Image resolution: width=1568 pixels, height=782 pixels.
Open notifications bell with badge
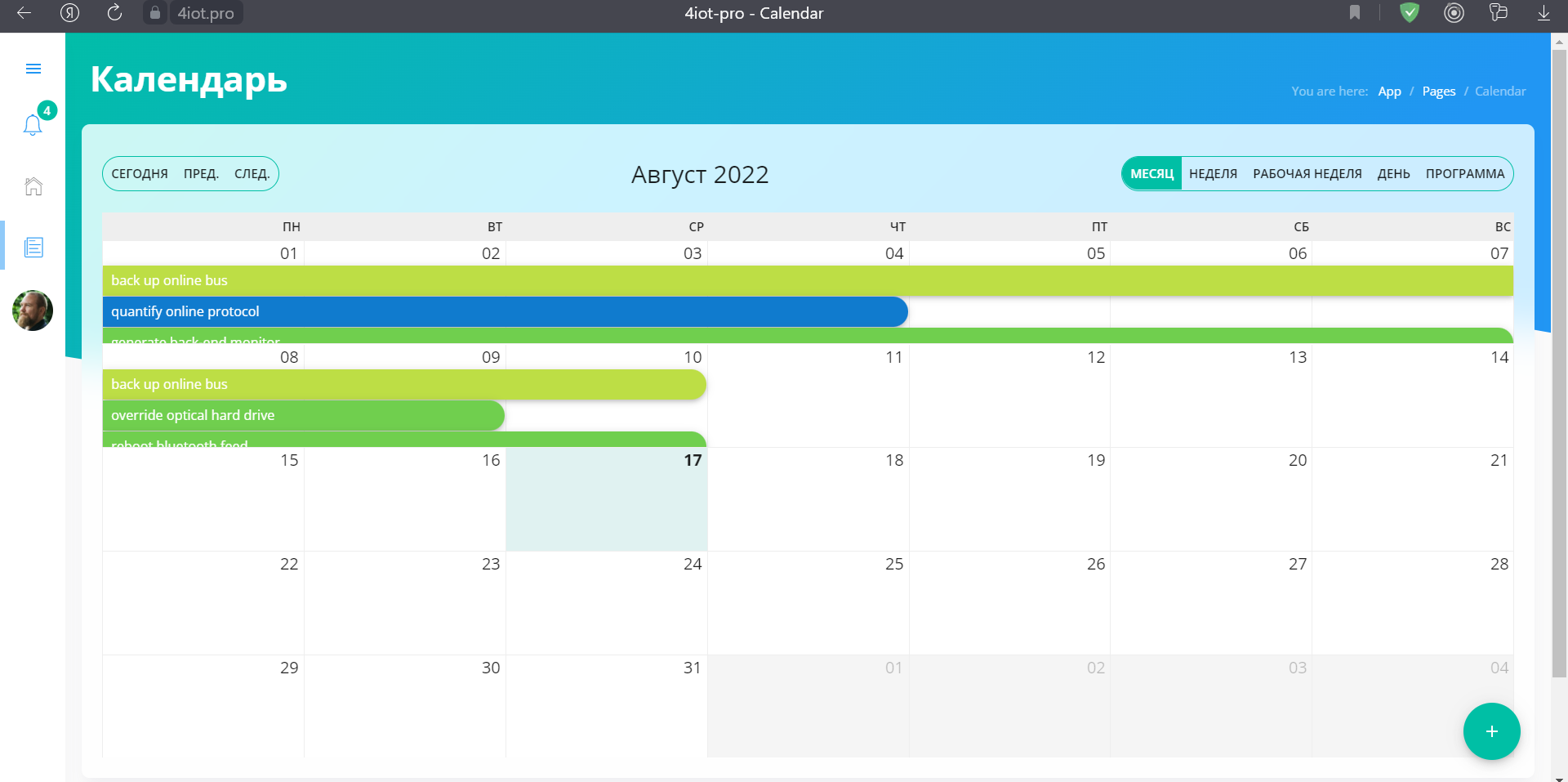(33, 125)
